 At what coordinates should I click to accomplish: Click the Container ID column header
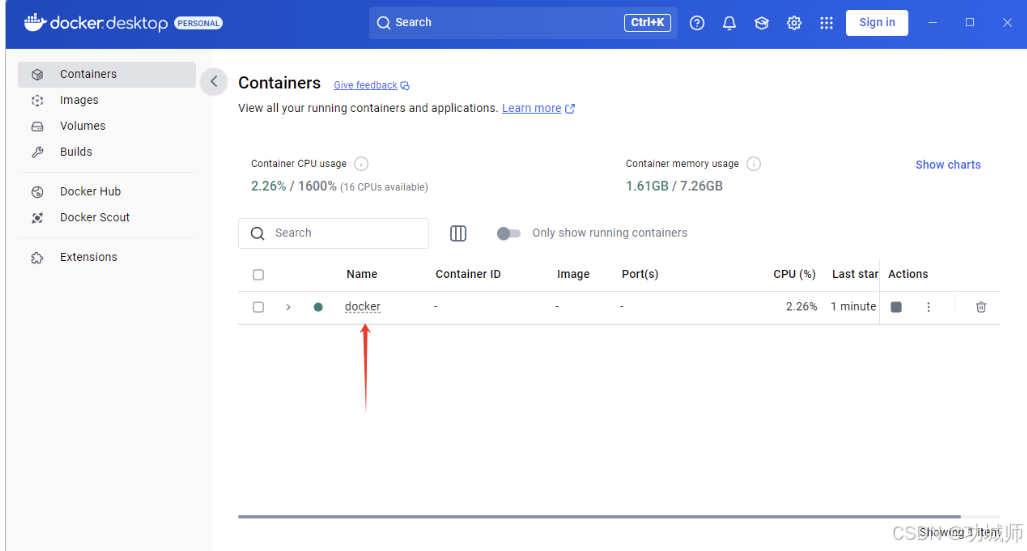[x=468, y=274]
